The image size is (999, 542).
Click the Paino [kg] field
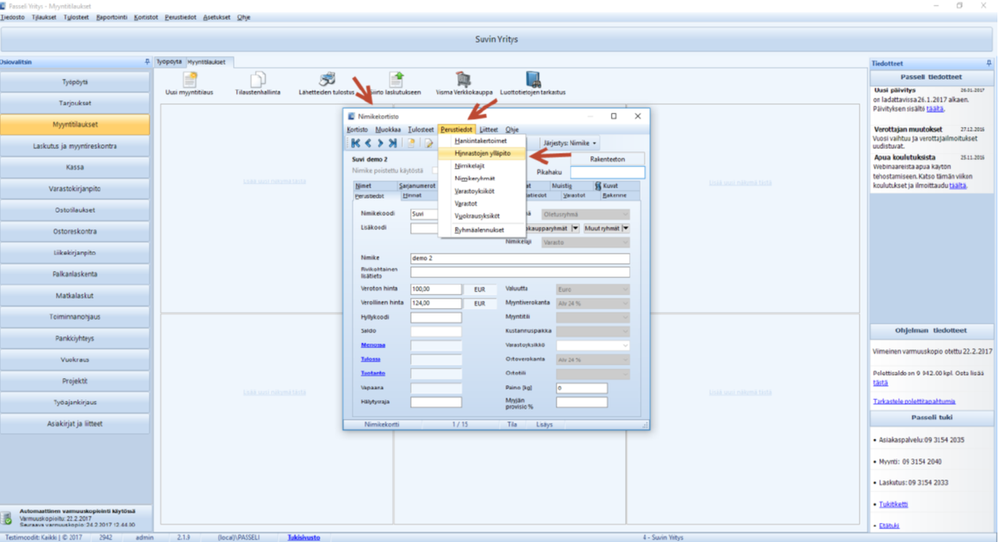[x=582, y=388]
